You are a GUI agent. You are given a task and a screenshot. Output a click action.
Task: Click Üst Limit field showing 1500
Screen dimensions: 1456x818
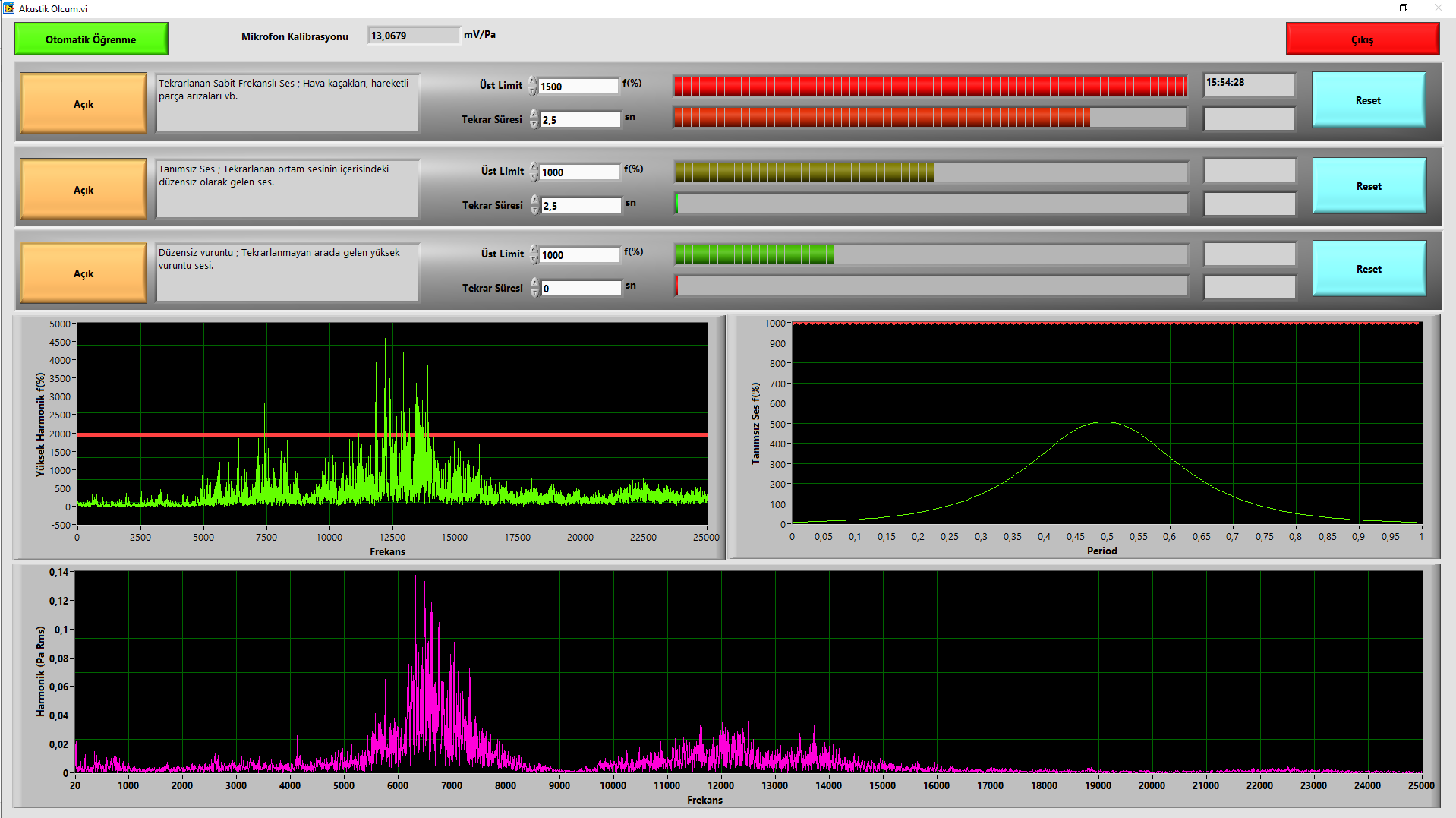tap(578, 87)
